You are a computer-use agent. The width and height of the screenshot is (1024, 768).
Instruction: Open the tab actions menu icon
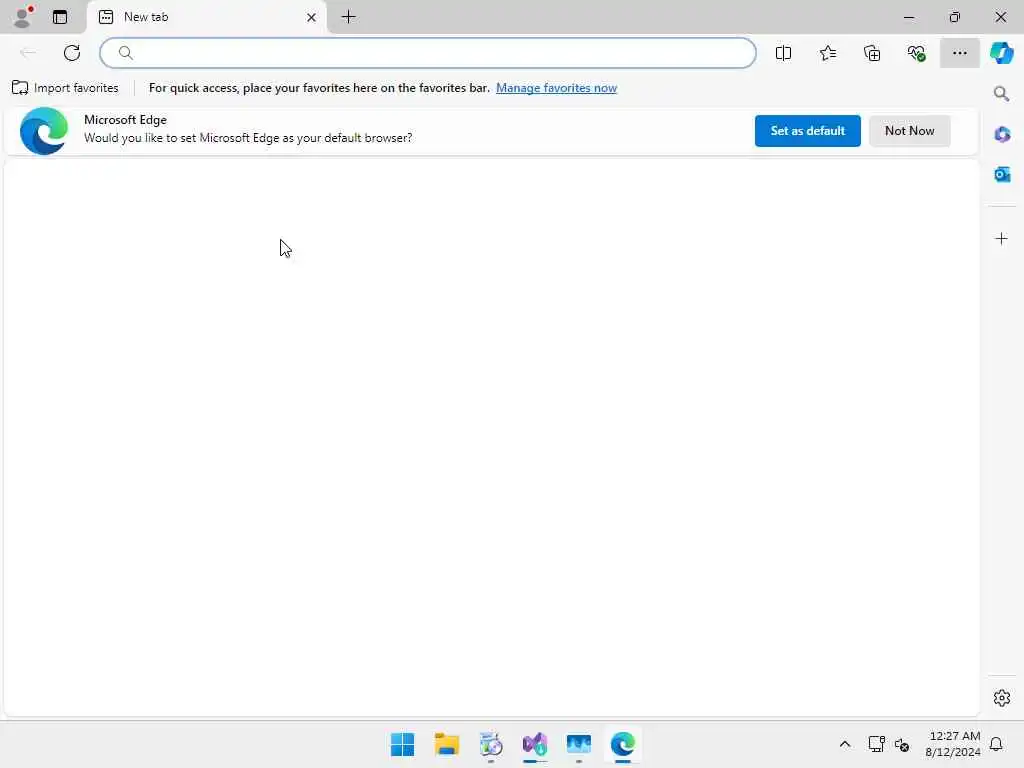coord(60,17)
